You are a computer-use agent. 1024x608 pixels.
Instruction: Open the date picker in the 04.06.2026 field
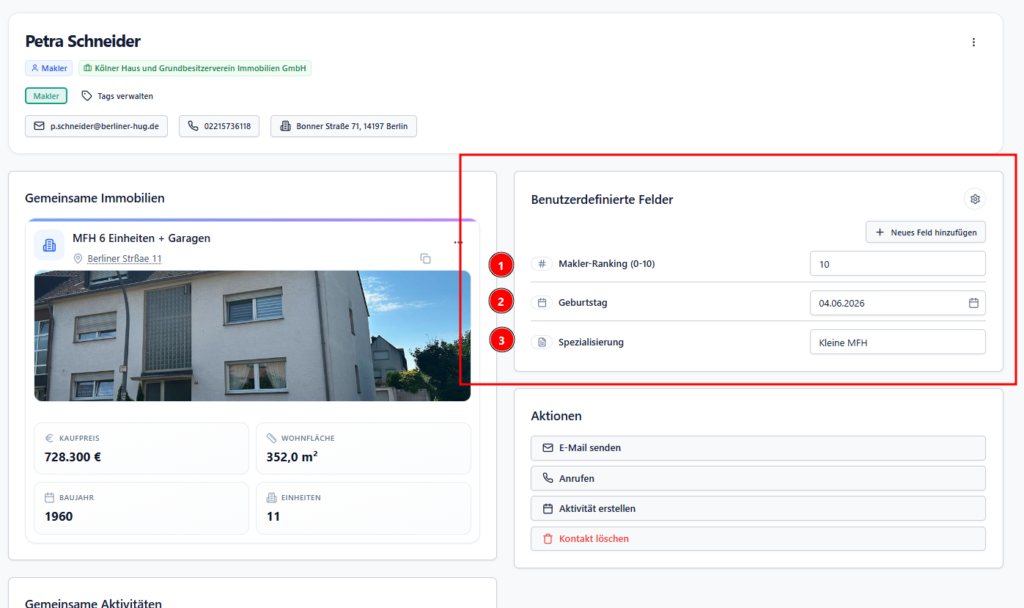973,301
